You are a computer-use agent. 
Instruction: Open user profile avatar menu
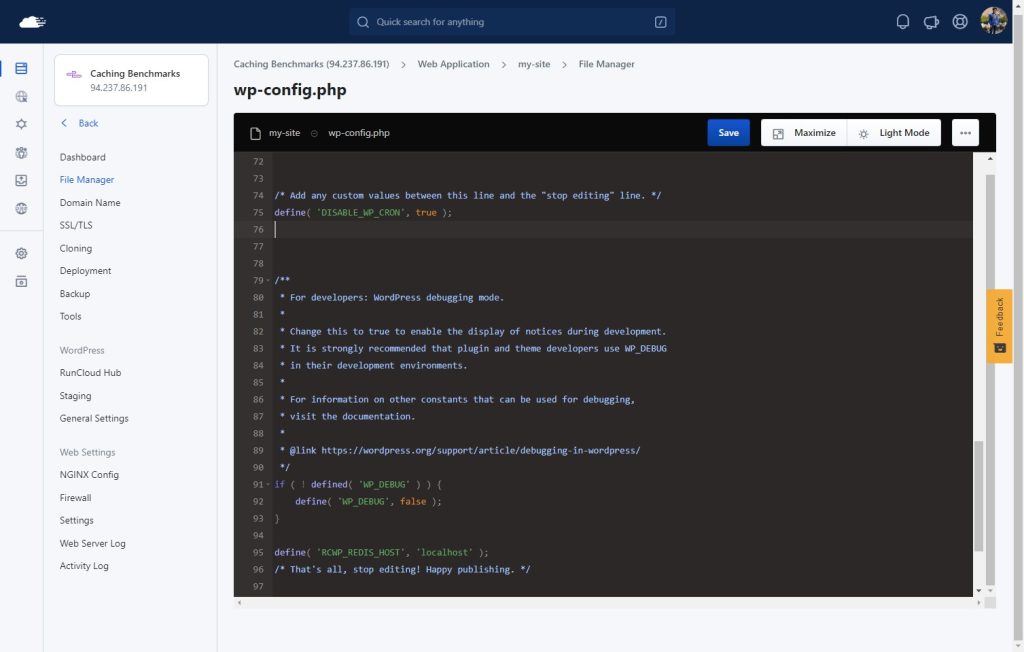point(993,21)
